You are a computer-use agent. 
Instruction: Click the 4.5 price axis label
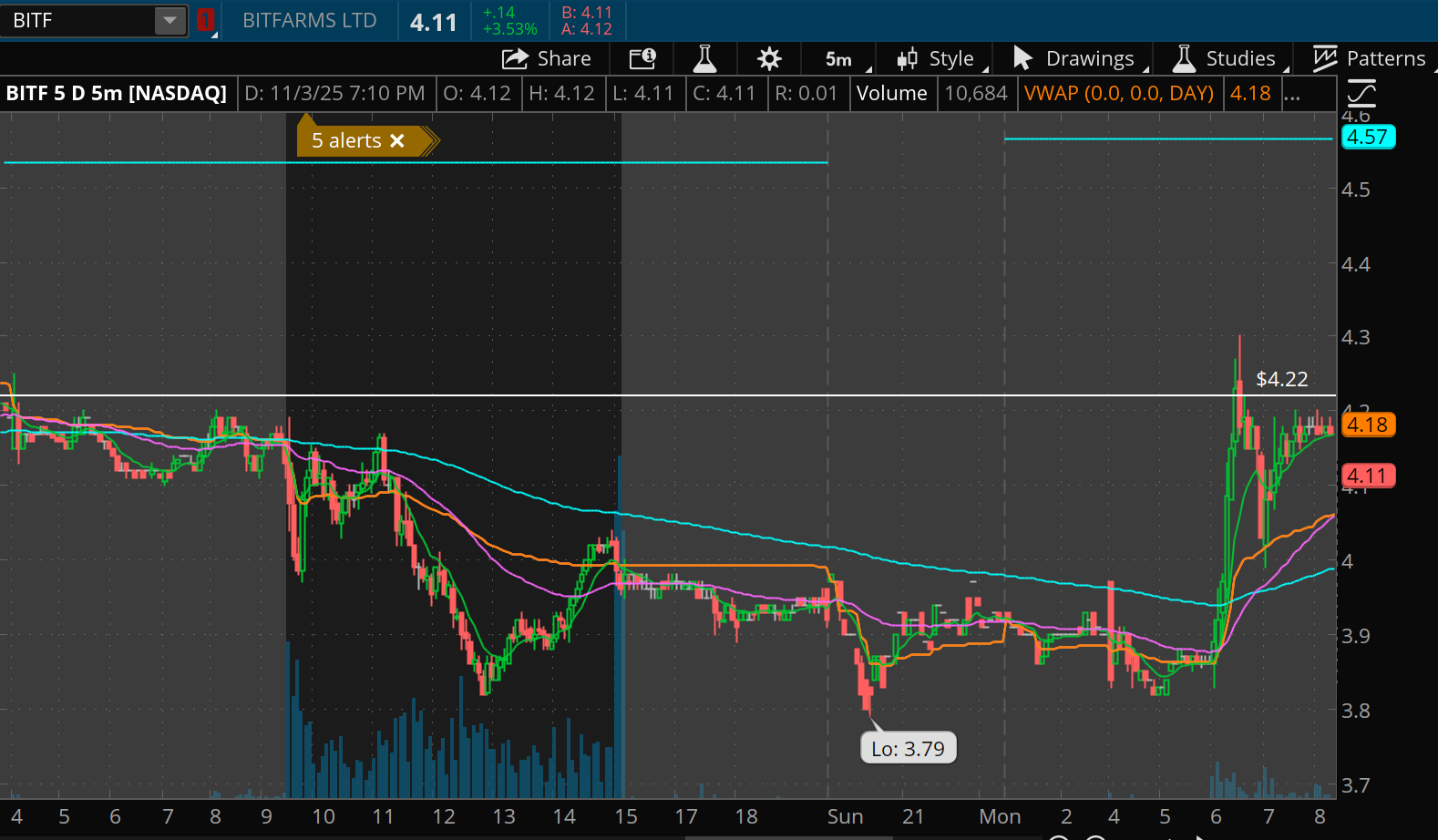click(x=1356, y=190)
